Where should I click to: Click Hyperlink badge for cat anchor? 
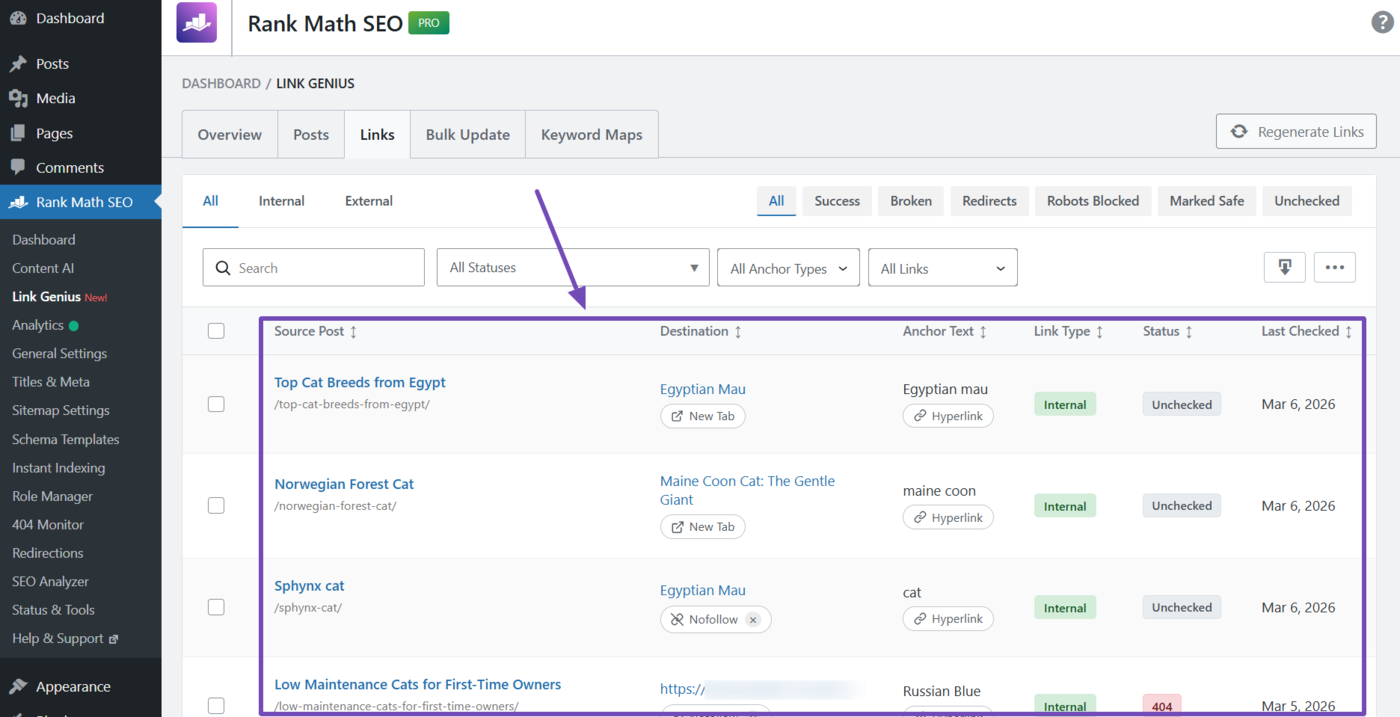pyautogui.click(x=948, y=619)
